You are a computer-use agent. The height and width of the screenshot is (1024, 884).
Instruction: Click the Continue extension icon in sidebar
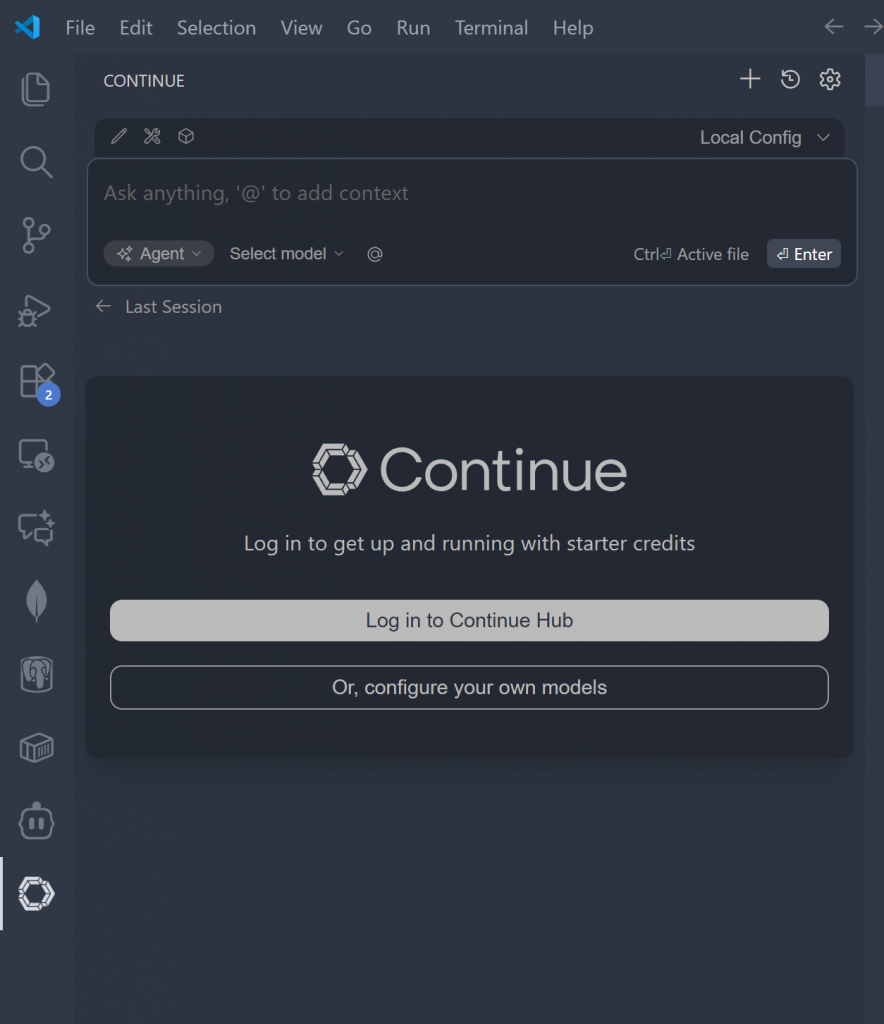(x=36, y=894)
